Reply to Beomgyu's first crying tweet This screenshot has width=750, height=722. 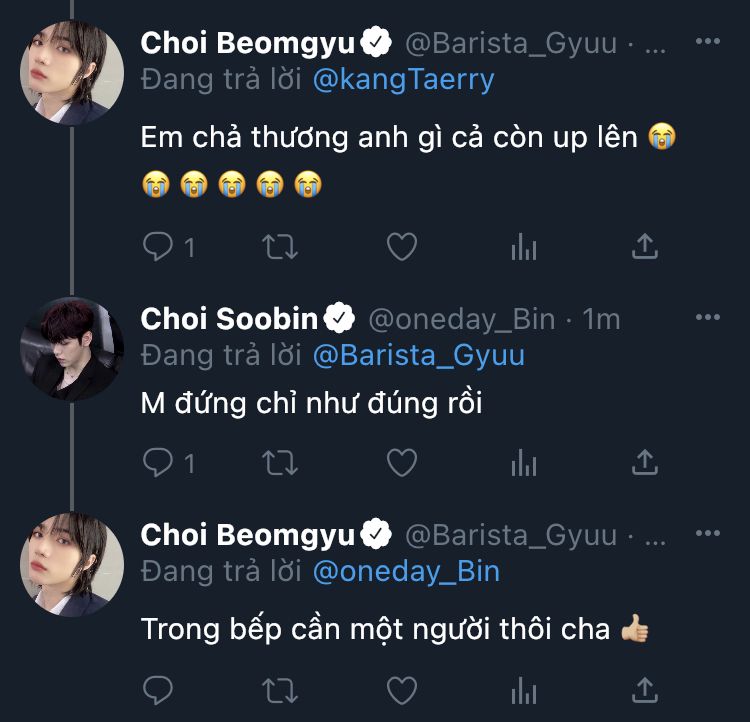[158, 246]
